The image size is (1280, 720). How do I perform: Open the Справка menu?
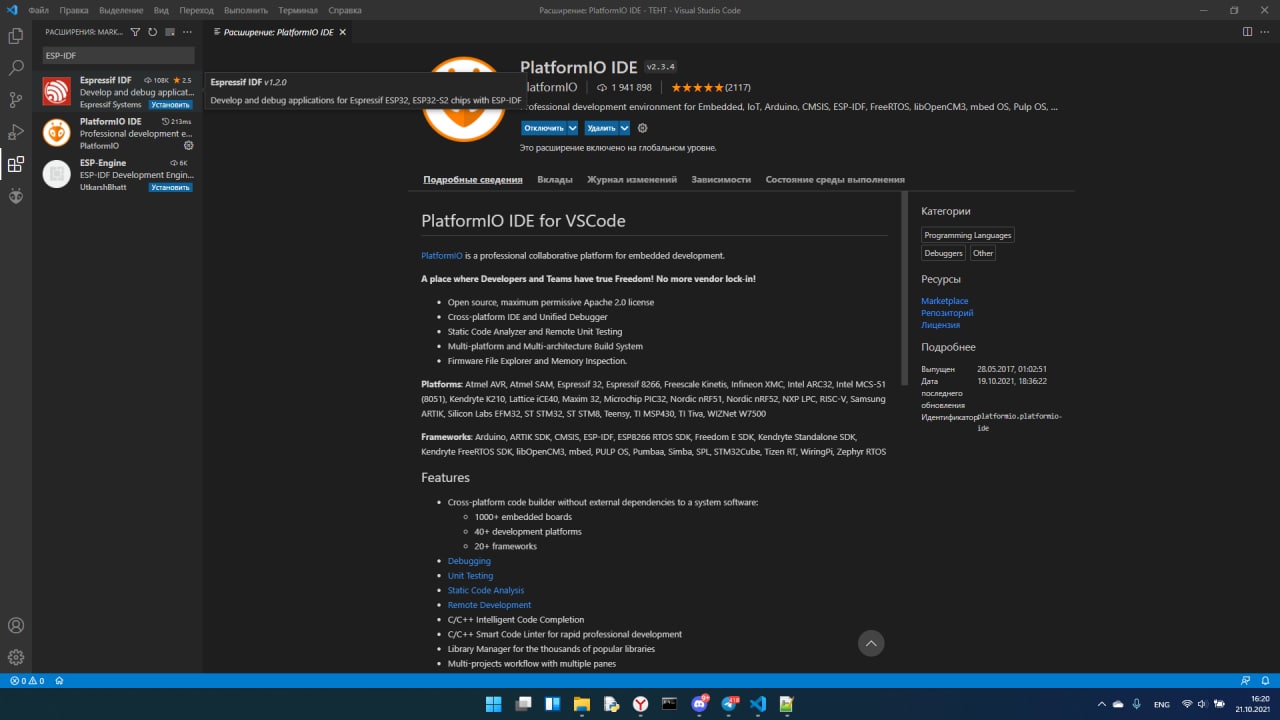point(345,10)
